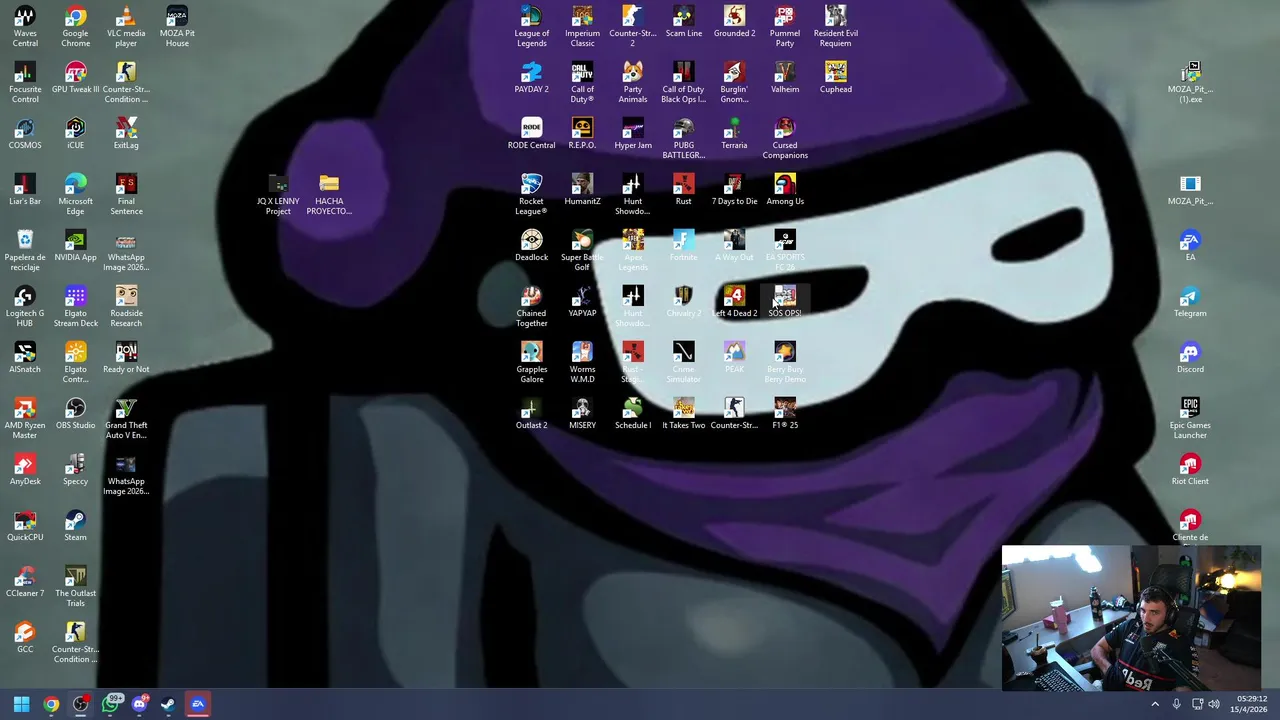Select the Cuphead game icon
This screenshot has width=1280, height=720.
[x=836, y=77]
